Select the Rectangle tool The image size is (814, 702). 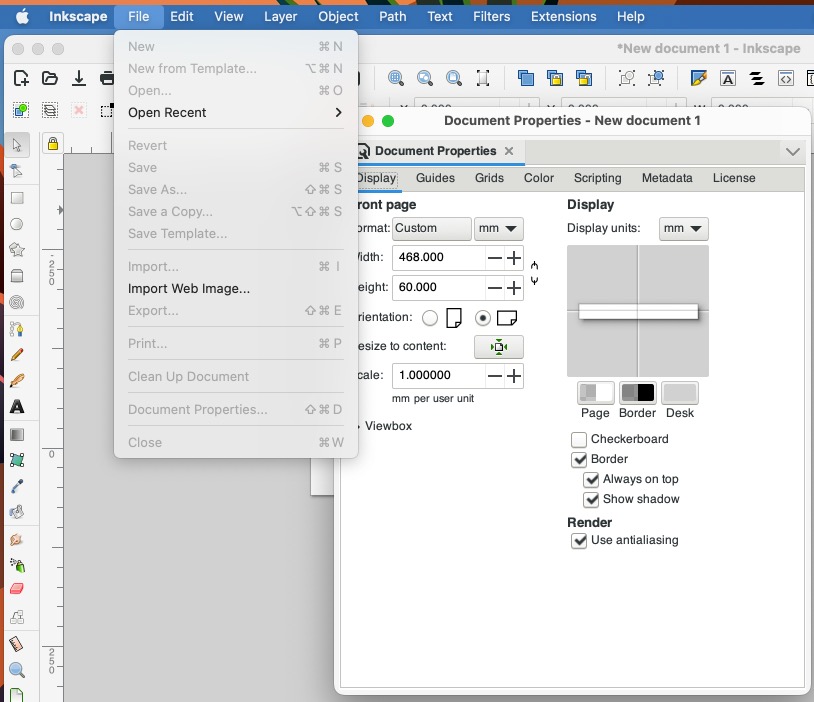17,198
